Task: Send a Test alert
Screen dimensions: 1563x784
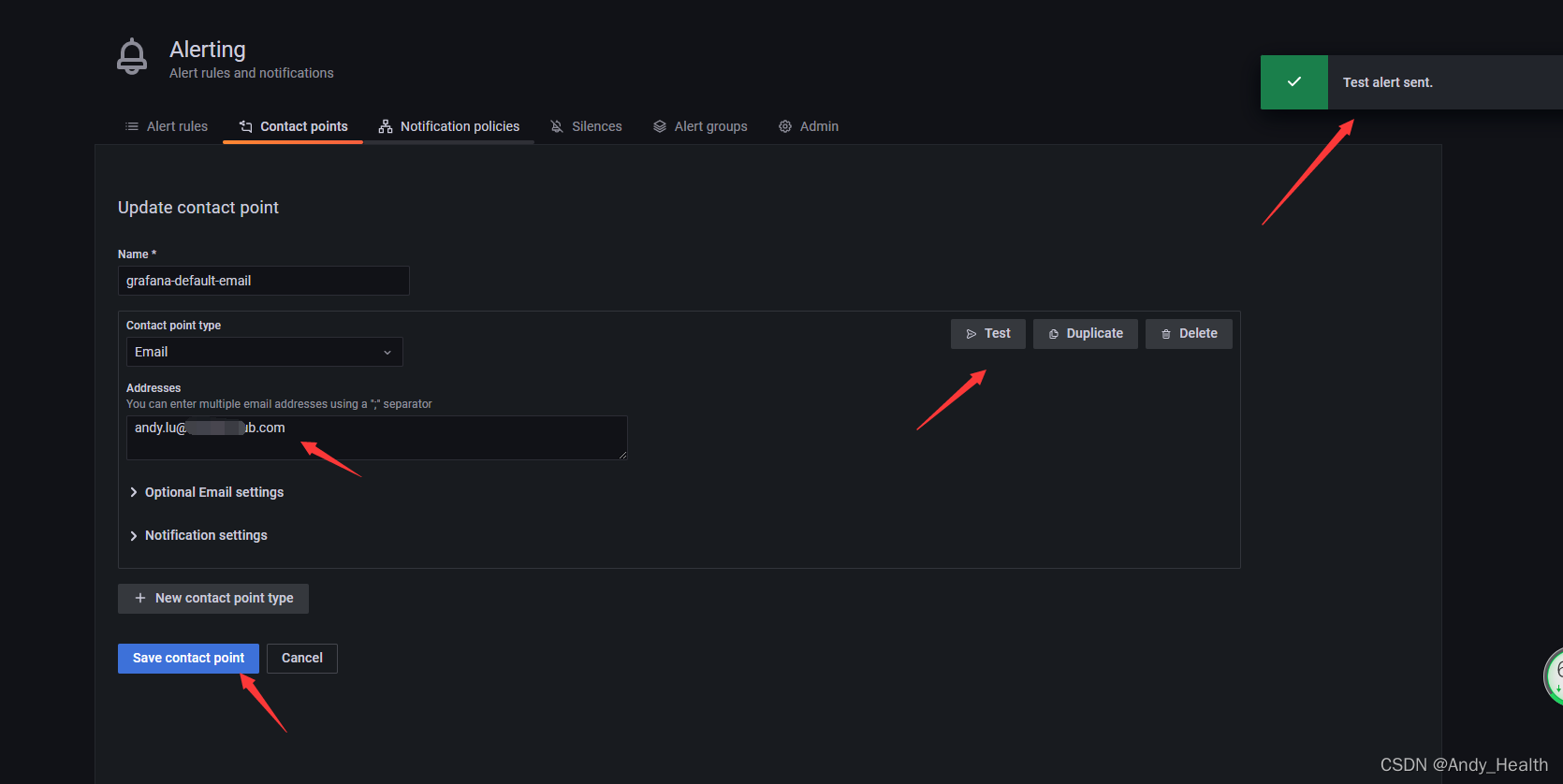Action: coord(988,334)
